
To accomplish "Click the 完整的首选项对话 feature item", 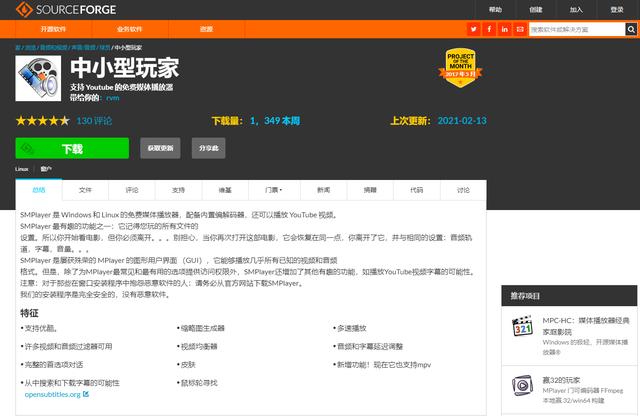I will (54, 365).
